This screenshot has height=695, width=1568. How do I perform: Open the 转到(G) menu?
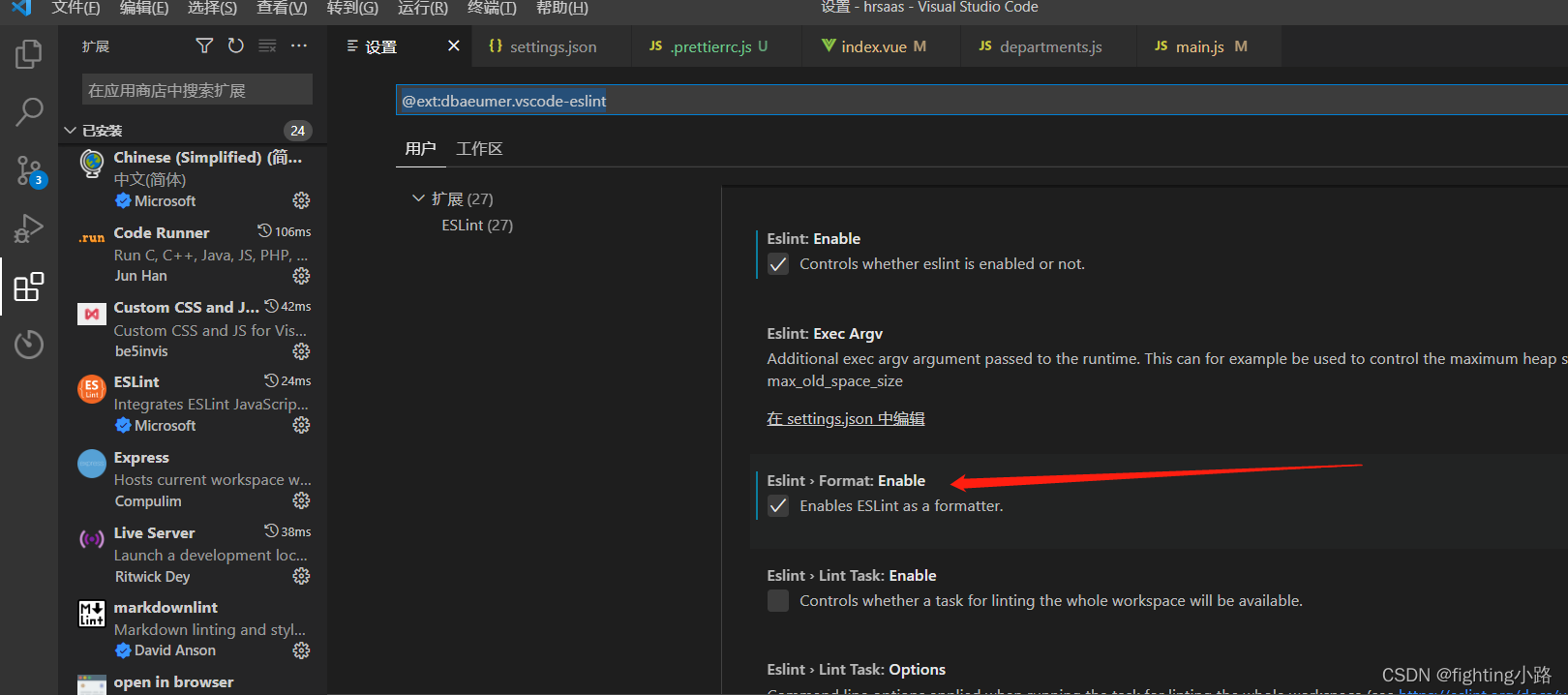click(x=352, y=8)
